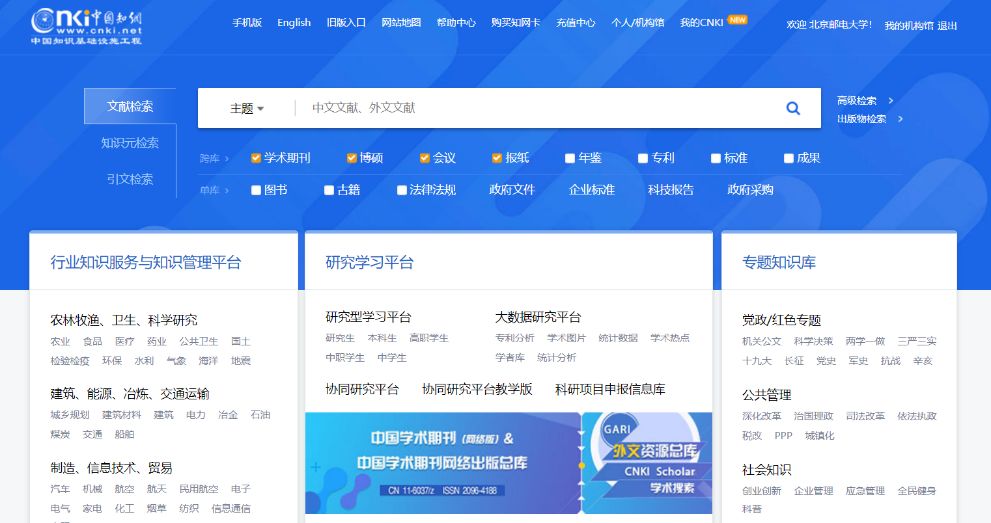Tick the 图书 single-database checkbox
This screenshot has height=523, width=991.
pos(256,190)
